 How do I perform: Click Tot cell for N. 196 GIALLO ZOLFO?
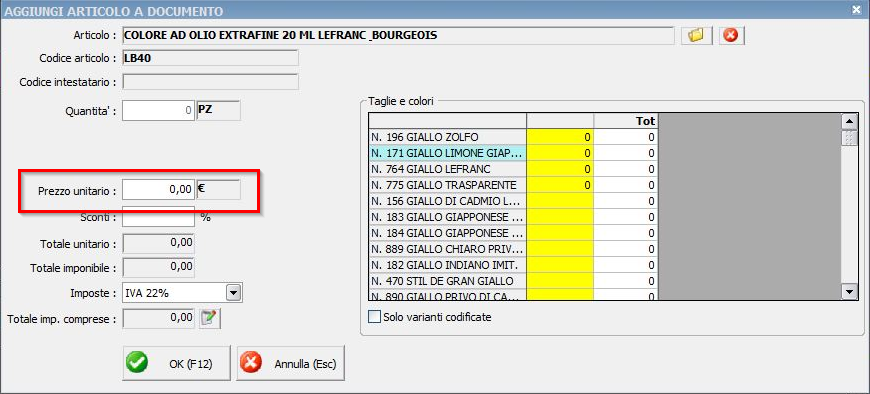point(626,137)
